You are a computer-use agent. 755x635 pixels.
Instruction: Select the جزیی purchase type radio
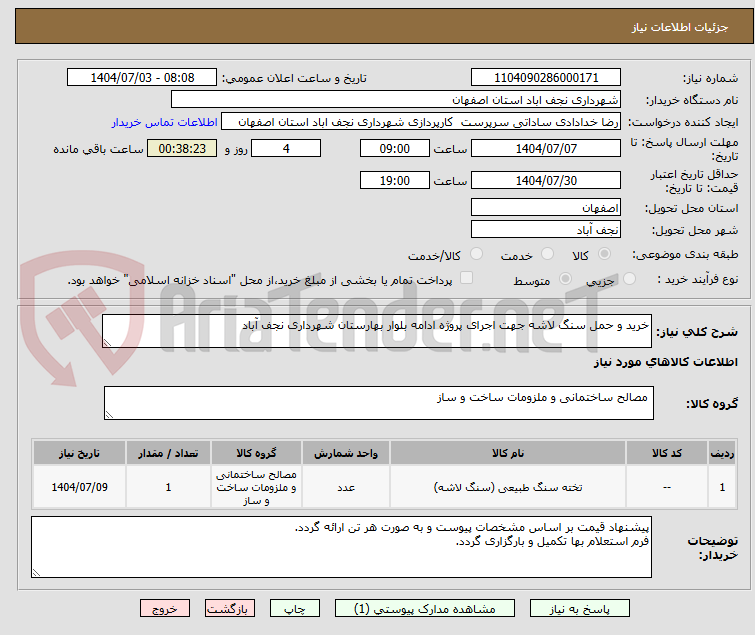coord(629,279)
